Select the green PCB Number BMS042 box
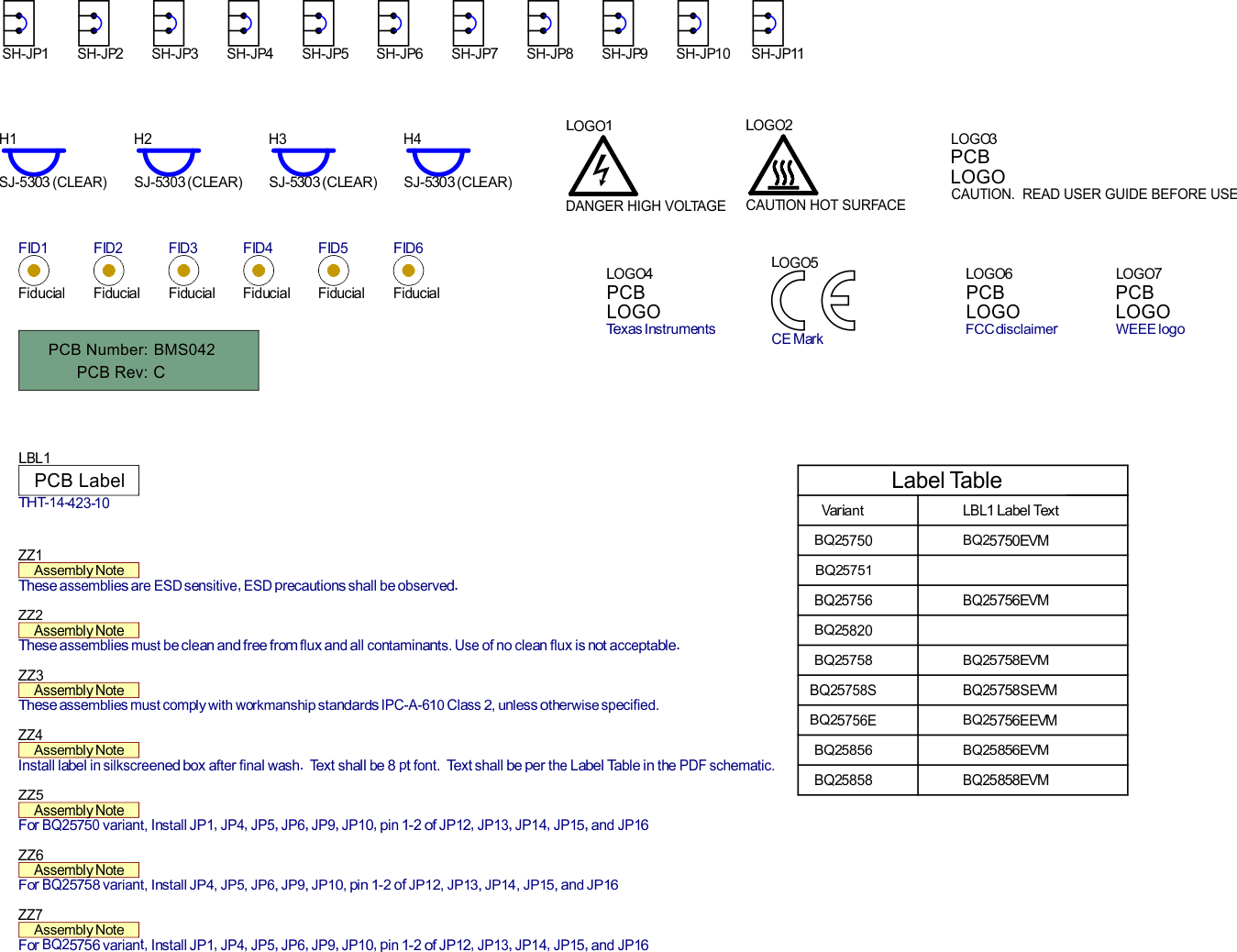Image resolution: width=1237 pixels, height=952 pixels. [x=138, y=360]
